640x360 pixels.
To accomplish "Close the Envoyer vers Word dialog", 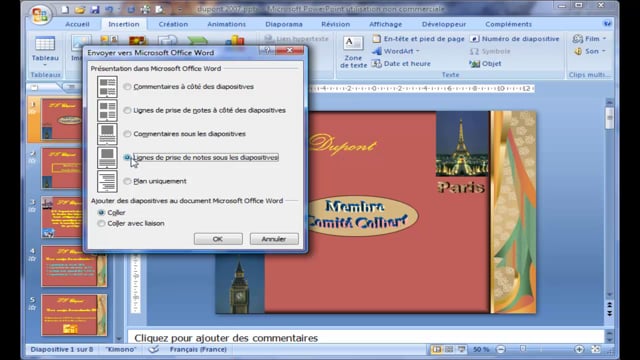I will (x=290, y=50).
